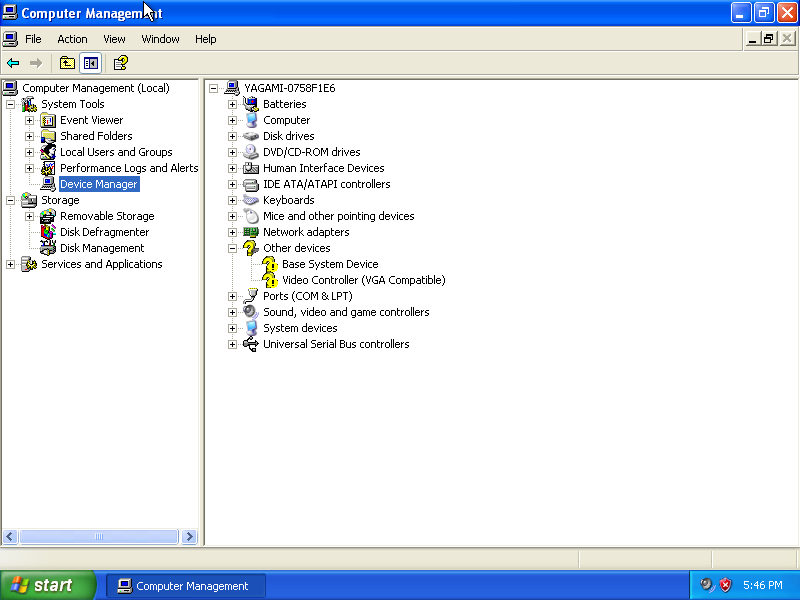Screen dimensions: 800x600
Task: Collapse the System Tools node
Action: pyautogui.click(x=10, y=104)
